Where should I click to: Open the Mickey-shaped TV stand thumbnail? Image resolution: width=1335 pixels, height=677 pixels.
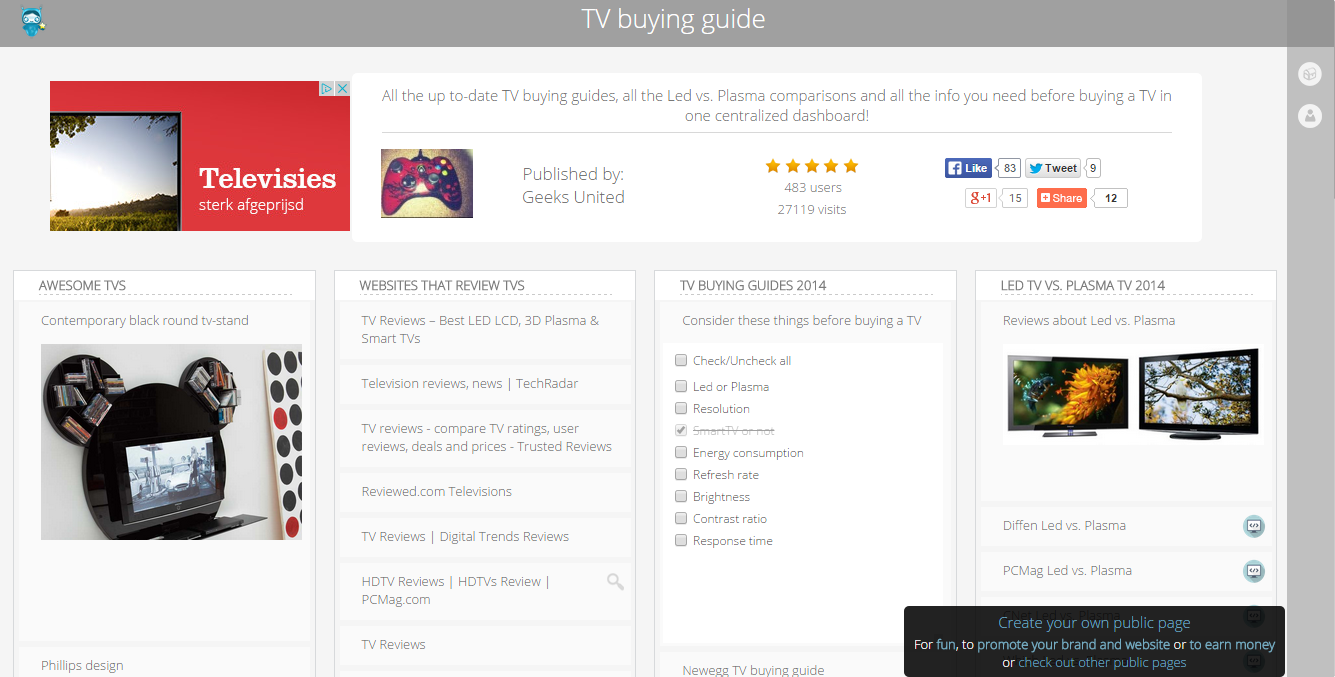click(x=171, y=442)
